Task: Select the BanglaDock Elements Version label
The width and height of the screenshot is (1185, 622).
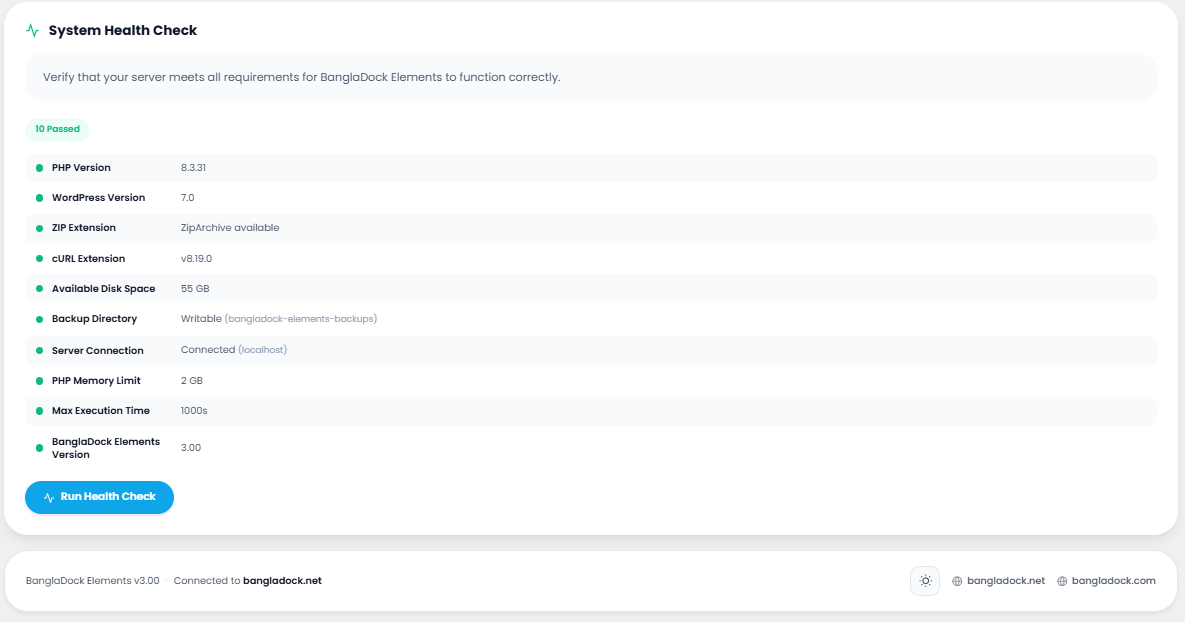Action: point(106,448)
